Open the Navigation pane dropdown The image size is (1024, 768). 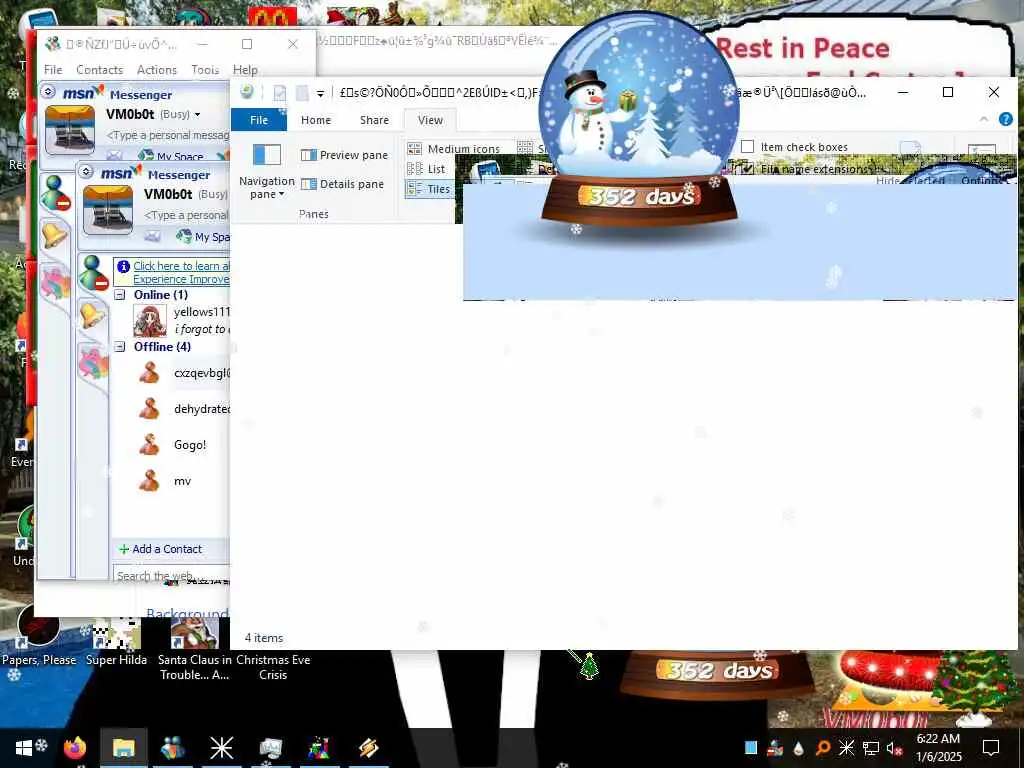pos(266,172)
